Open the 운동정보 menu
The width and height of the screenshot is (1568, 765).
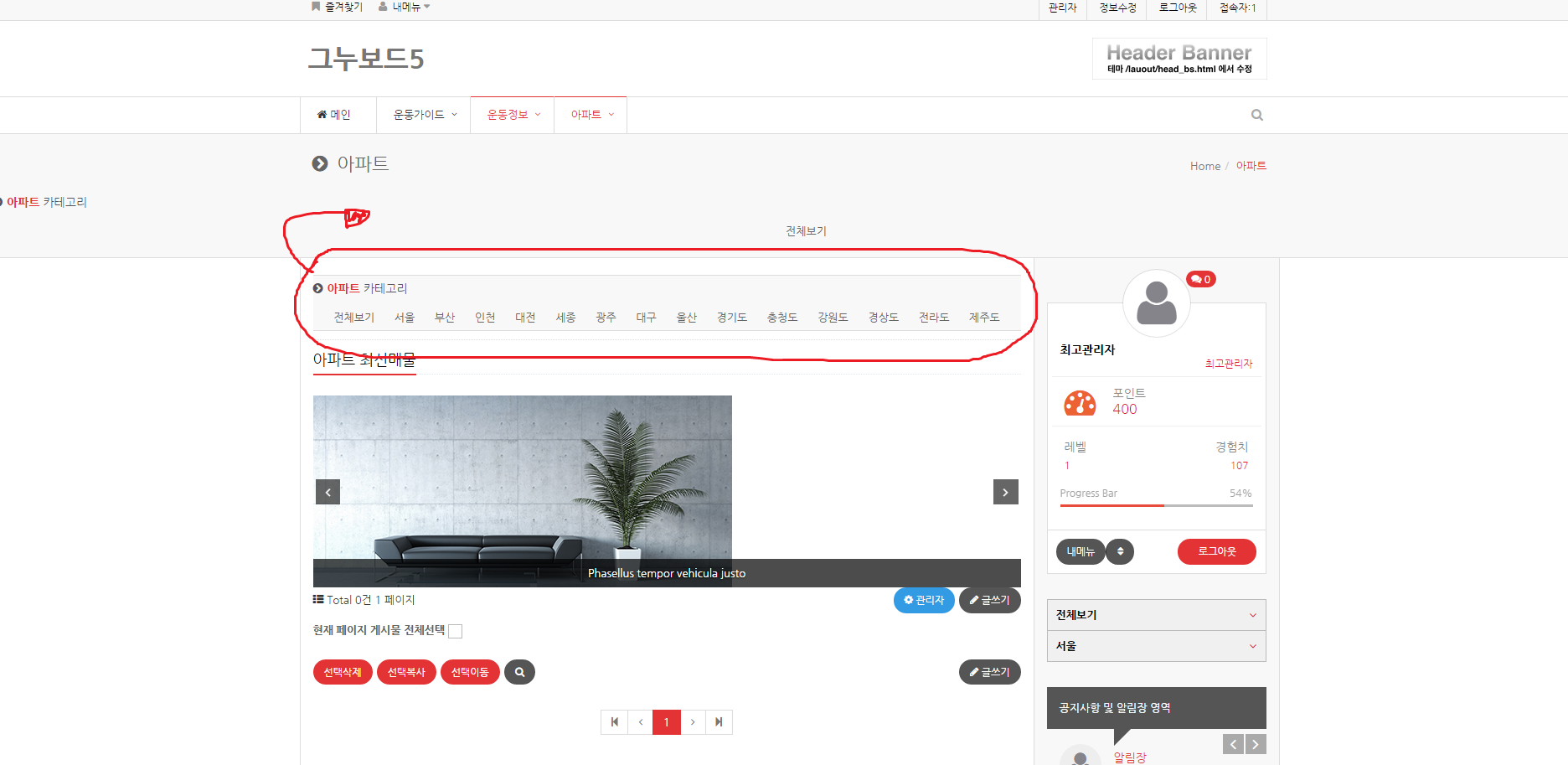(513, 115)
